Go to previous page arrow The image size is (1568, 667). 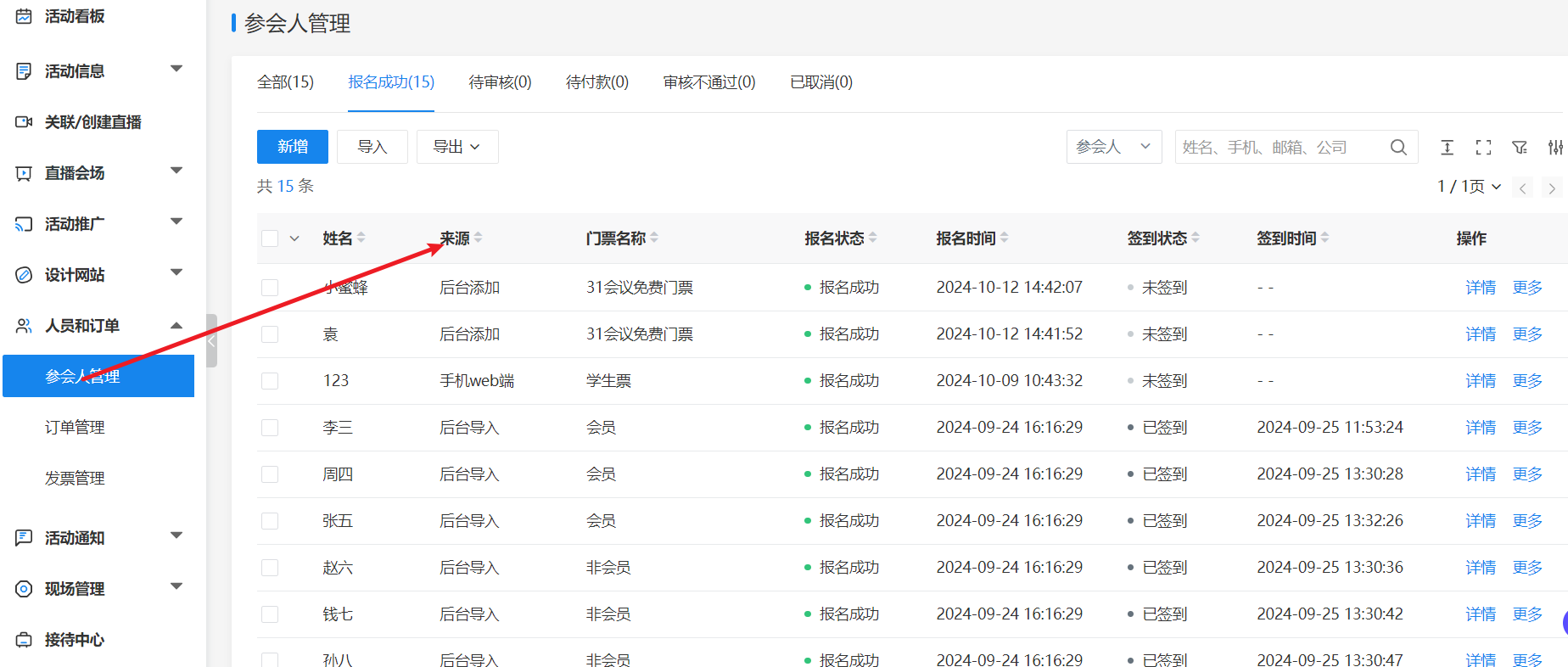pos(1523,188)
